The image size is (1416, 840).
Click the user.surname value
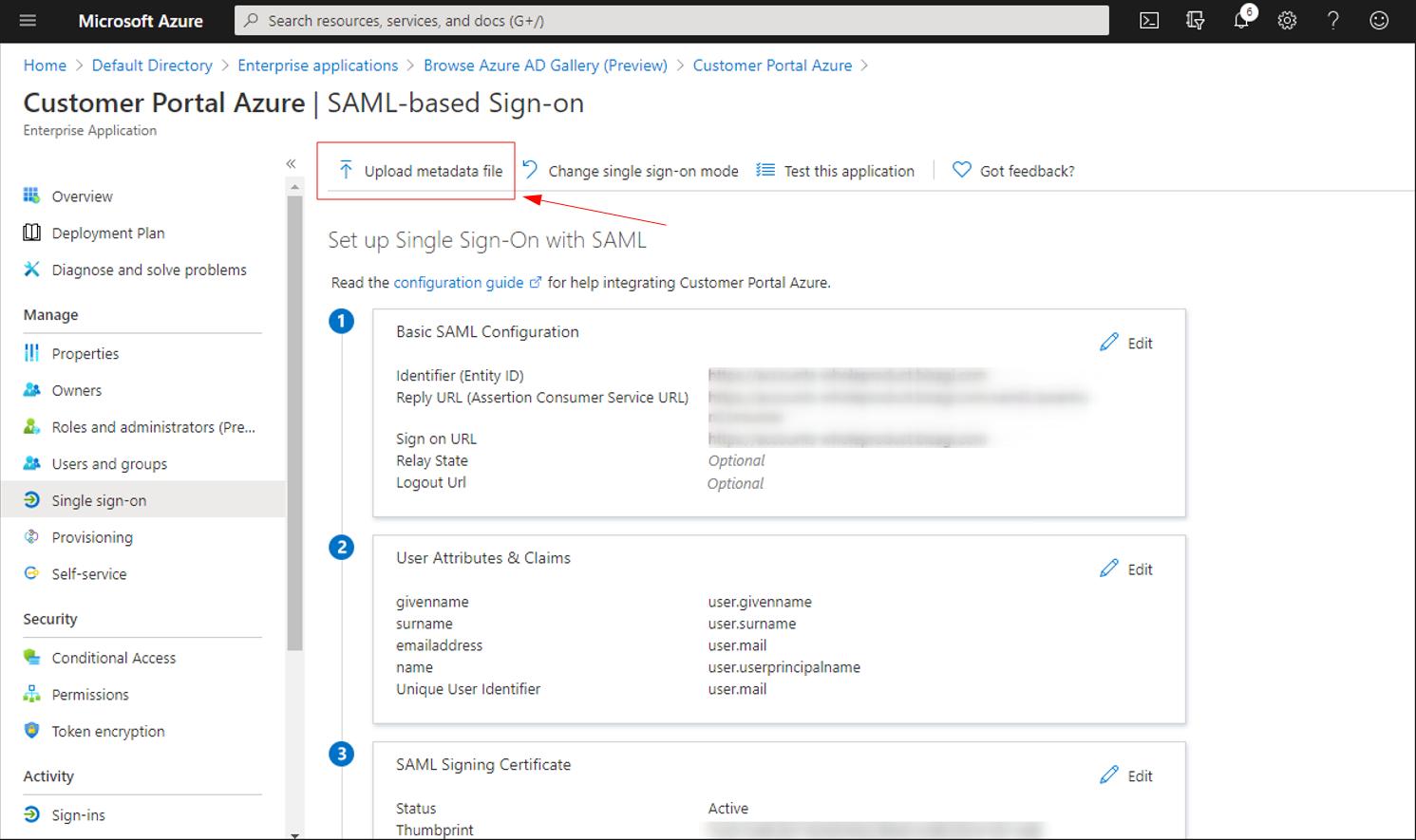coord(752,625)
